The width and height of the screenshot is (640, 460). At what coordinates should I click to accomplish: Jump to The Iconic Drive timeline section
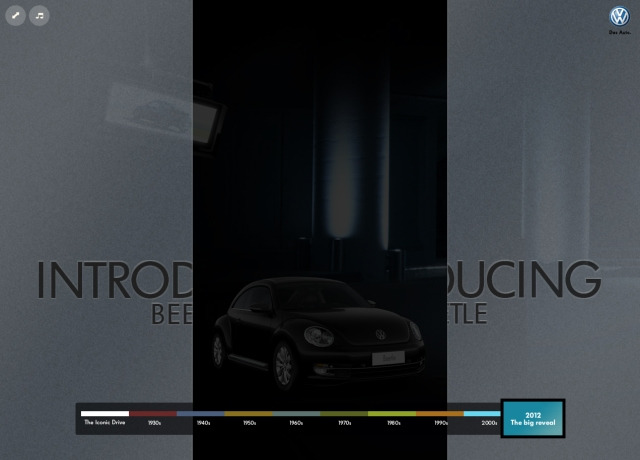105,418
